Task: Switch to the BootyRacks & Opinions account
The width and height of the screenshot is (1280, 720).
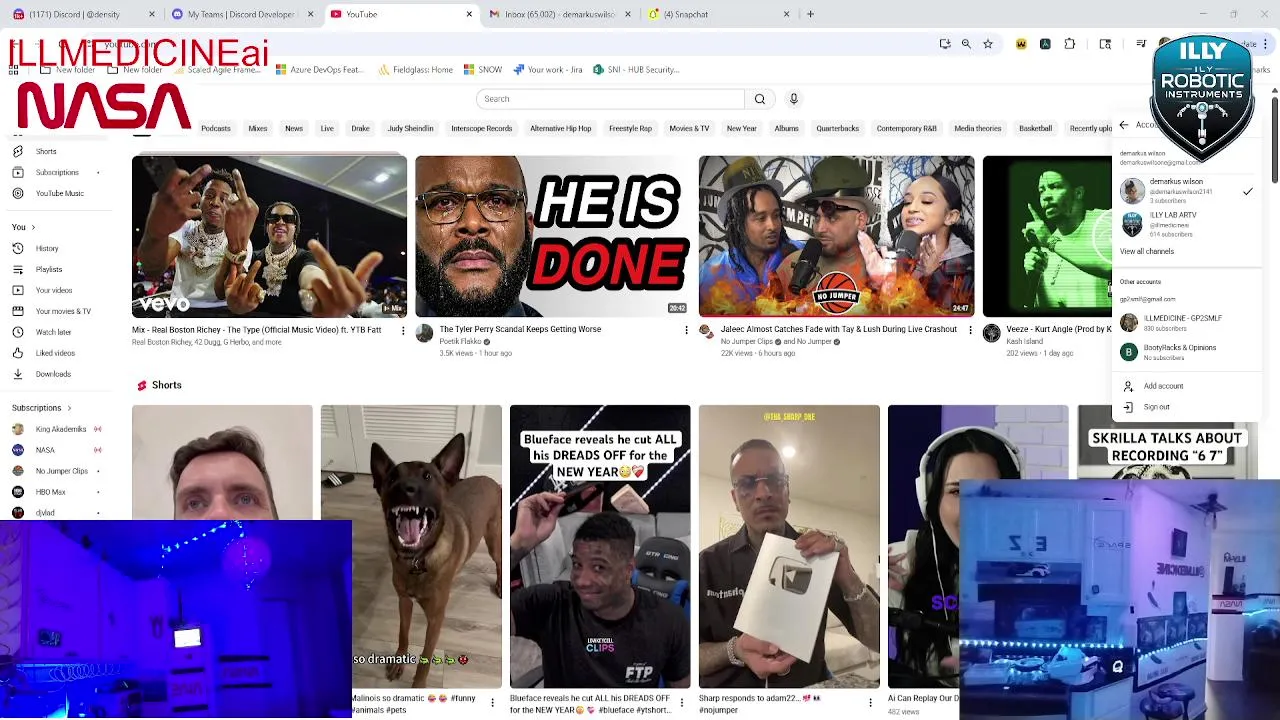Action: (1185, 352)
